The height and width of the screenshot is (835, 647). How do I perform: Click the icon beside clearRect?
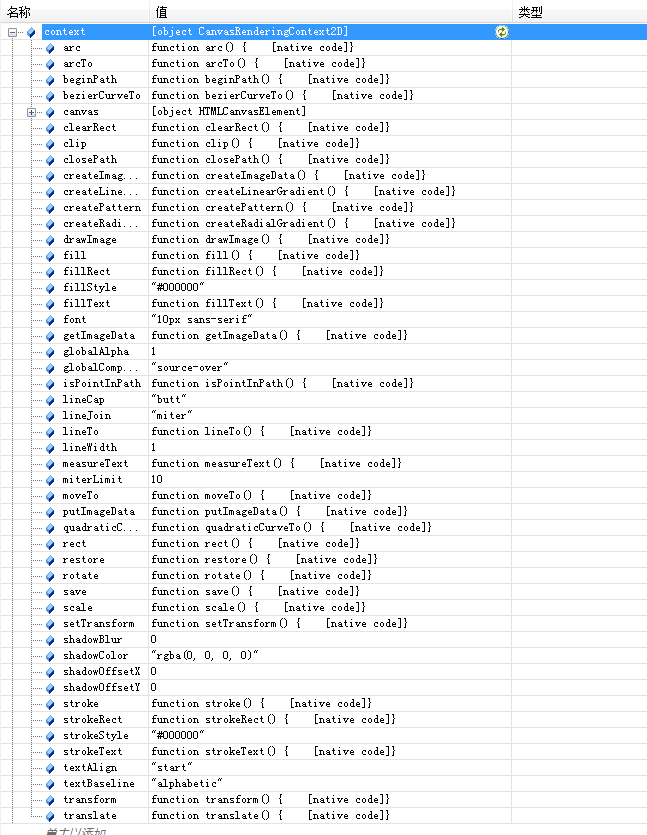point(50,128)
